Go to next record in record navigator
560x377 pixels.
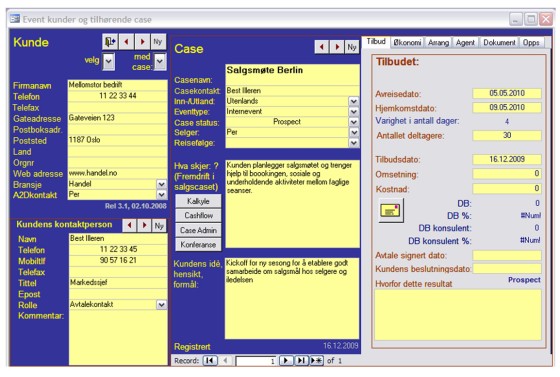(286, 361)
